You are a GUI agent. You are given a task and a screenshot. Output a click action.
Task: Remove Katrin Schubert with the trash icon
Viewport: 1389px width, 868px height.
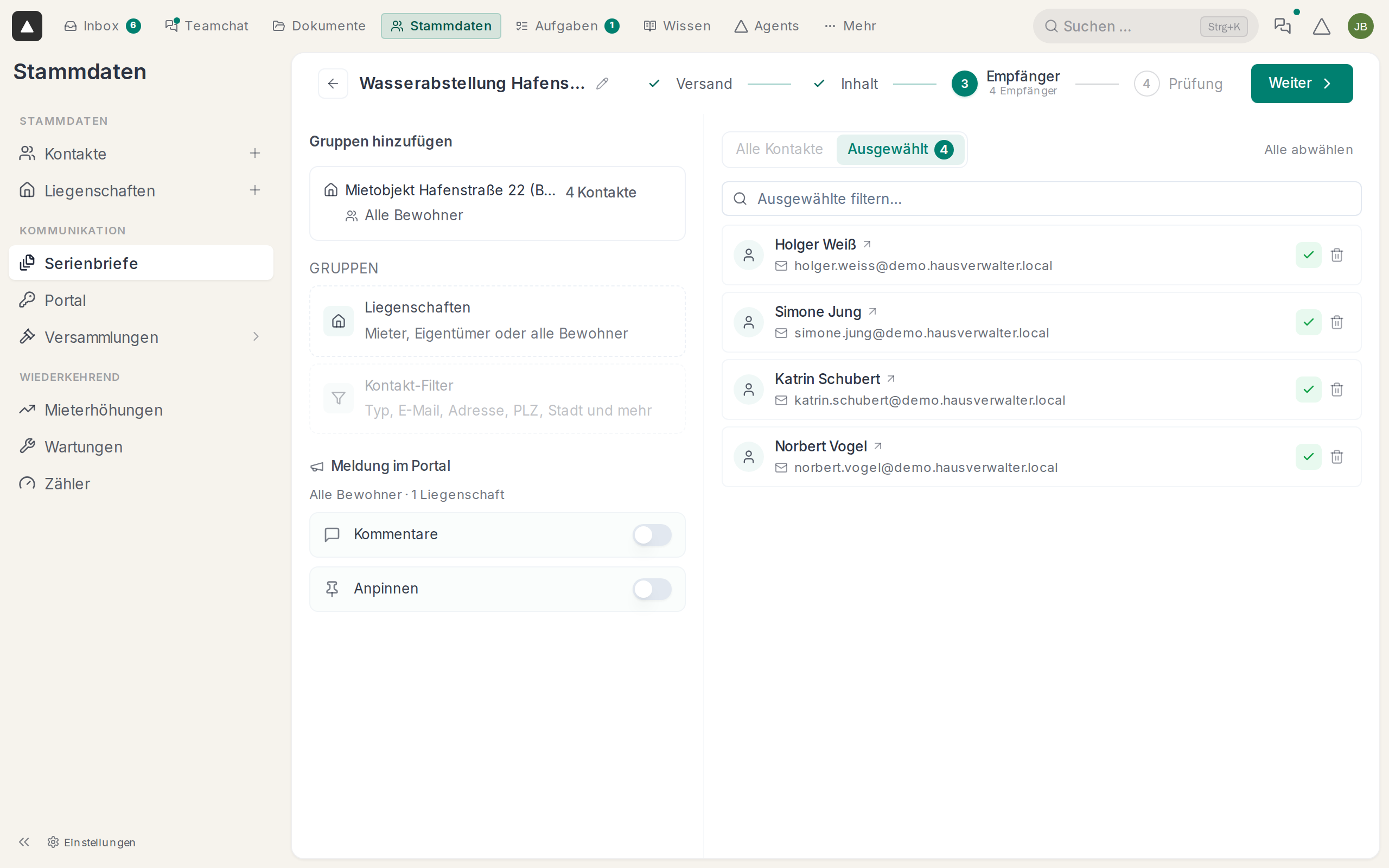1337,389
